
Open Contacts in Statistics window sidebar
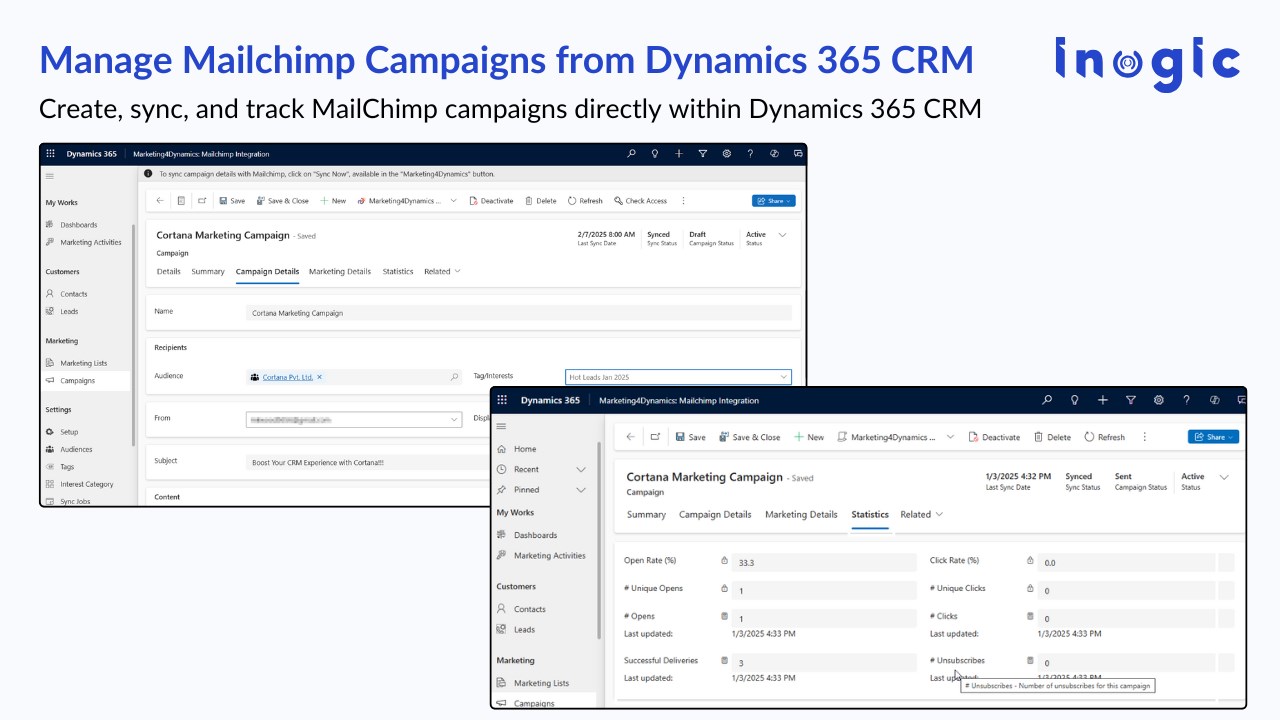[x=529, y=609]
